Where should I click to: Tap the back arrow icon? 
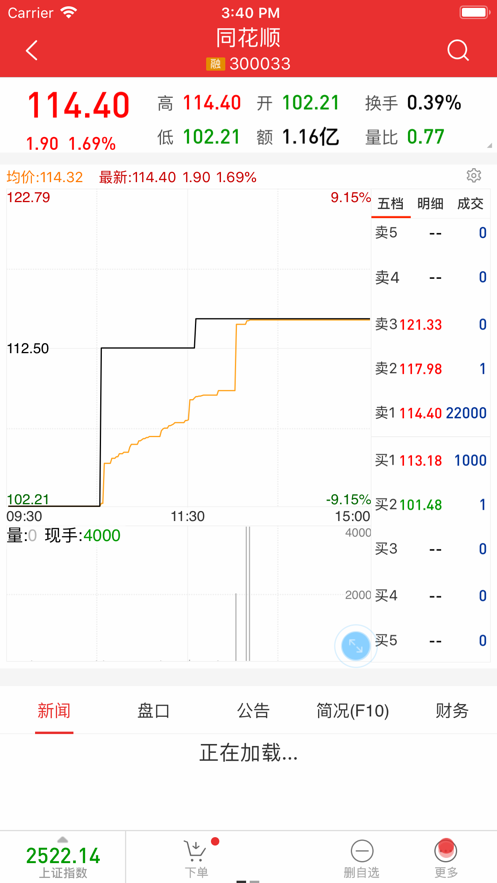point(32,51)
